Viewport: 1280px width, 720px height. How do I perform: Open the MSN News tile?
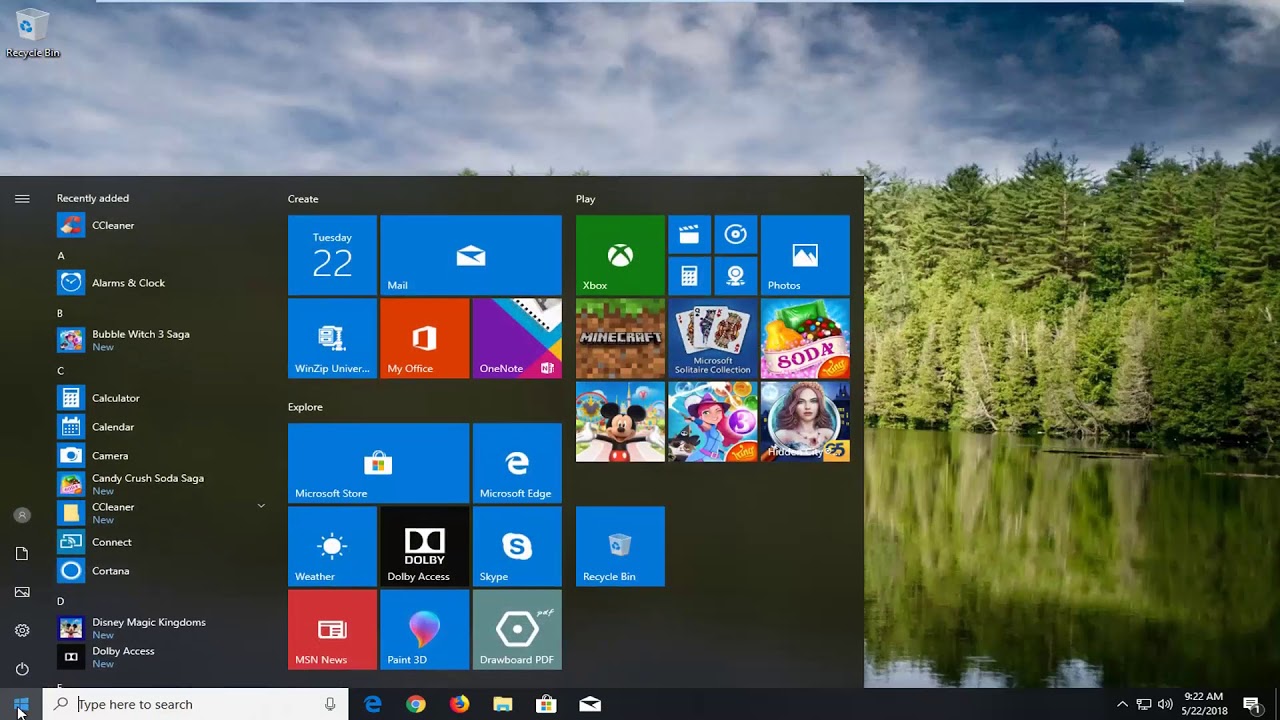coord(332,629)
